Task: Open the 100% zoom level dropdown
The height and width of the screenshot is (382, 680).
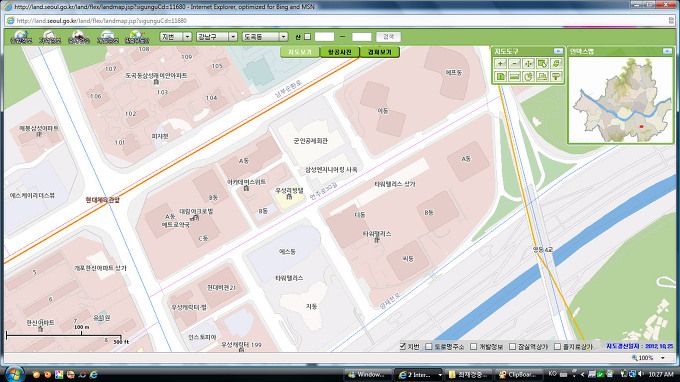Action: click(x=663, y=358)
